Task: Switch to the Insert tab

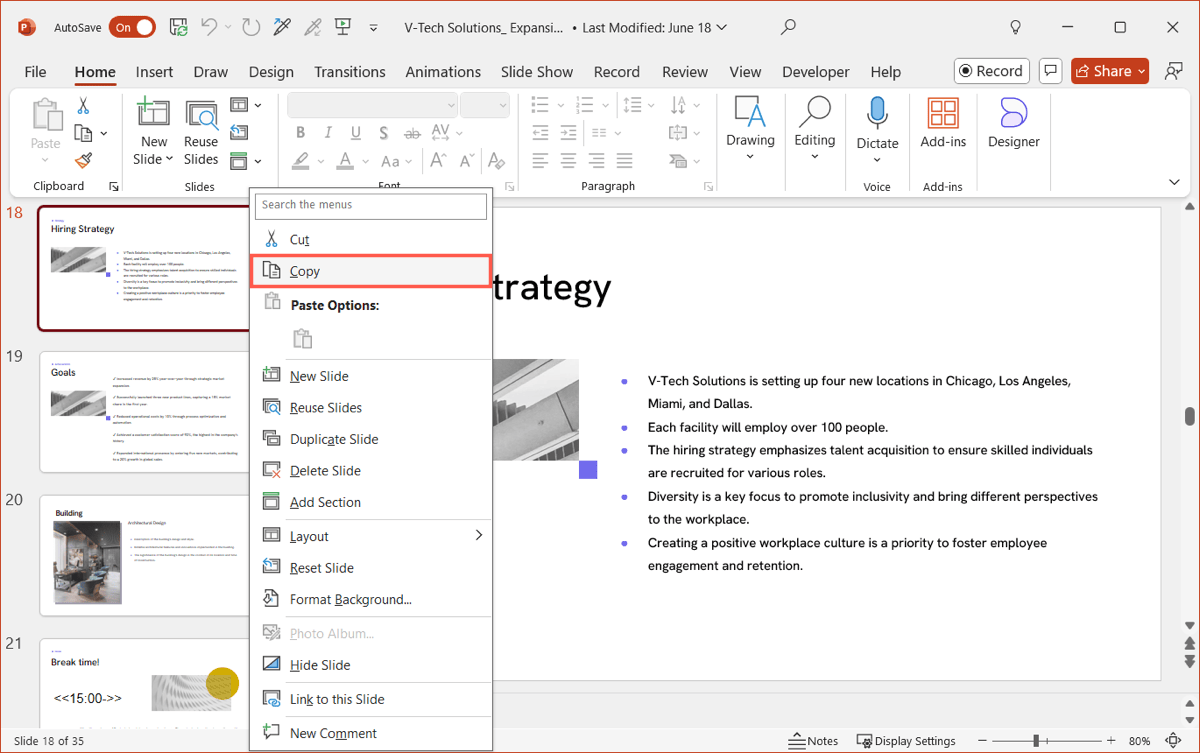Action: pos(154,72)
